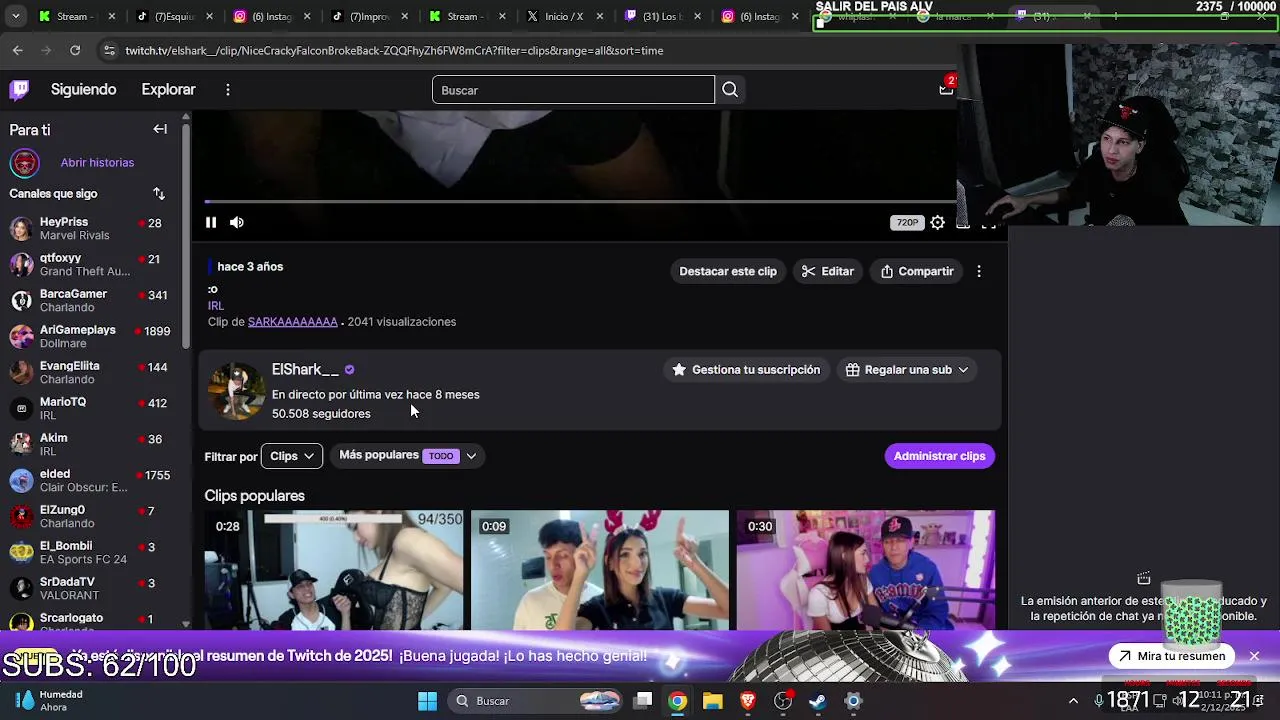This screenshot has width=1280, height=720.
Task: Open the Siguiendo tab
Action: 84,90
